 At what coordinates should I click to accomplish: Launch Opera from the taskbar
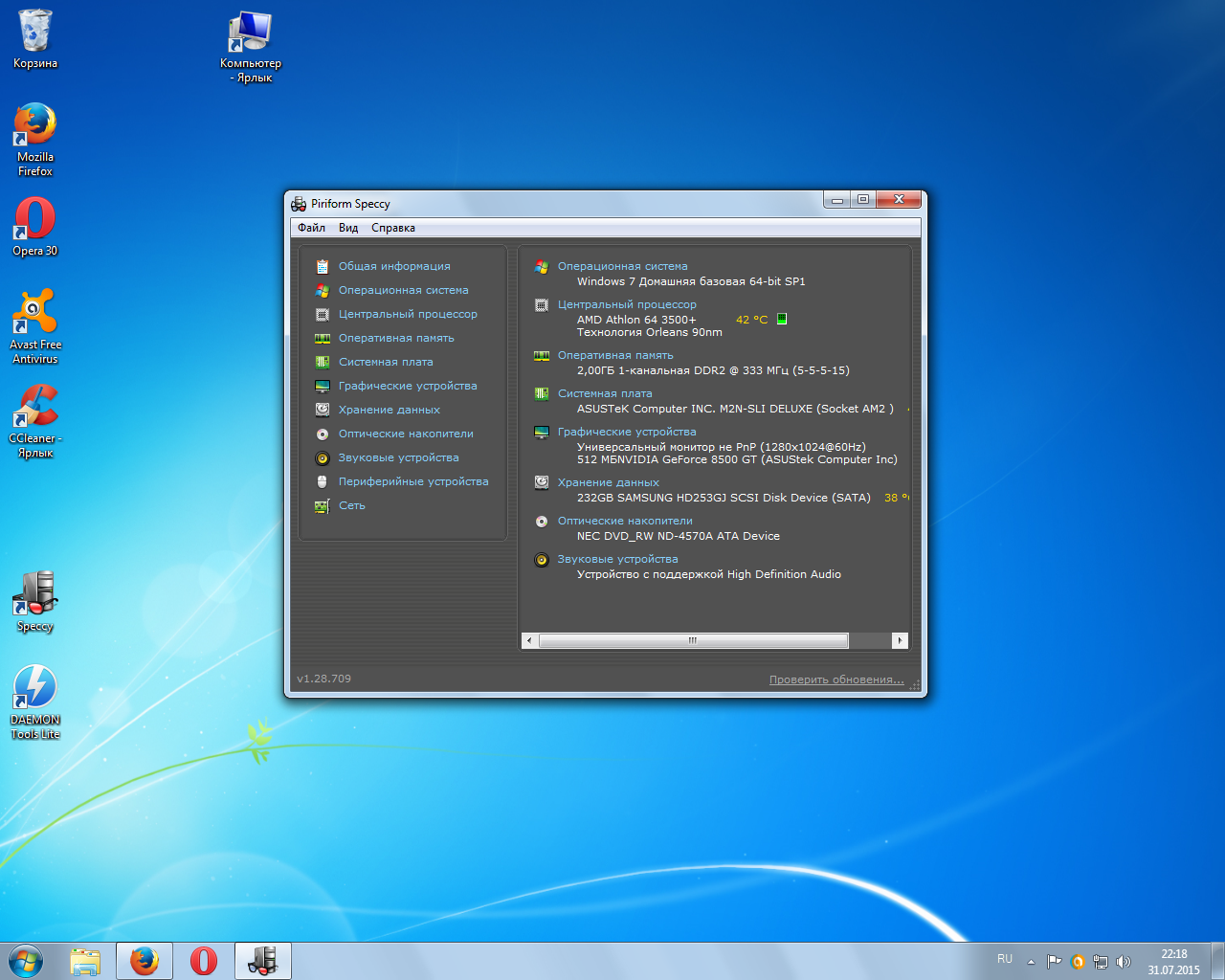pyautogui.click(x=204, y=961)
